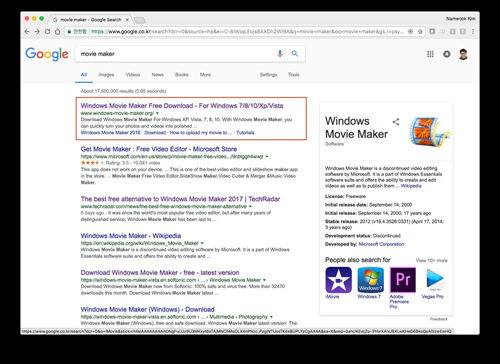Expand the softonic 'latest version' result arrow
The image size is (500, 364).
pyautogui.click(x=265, y=280)
